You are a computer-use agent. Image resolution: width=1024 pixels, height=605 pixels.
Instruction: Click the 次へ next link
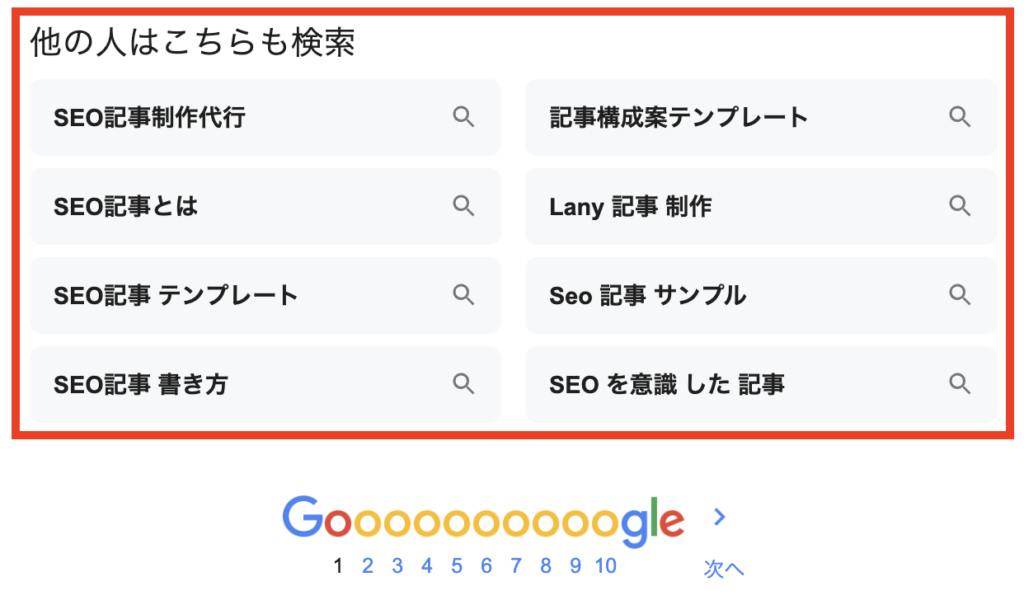pyautogui.click(x=723, y=569)
